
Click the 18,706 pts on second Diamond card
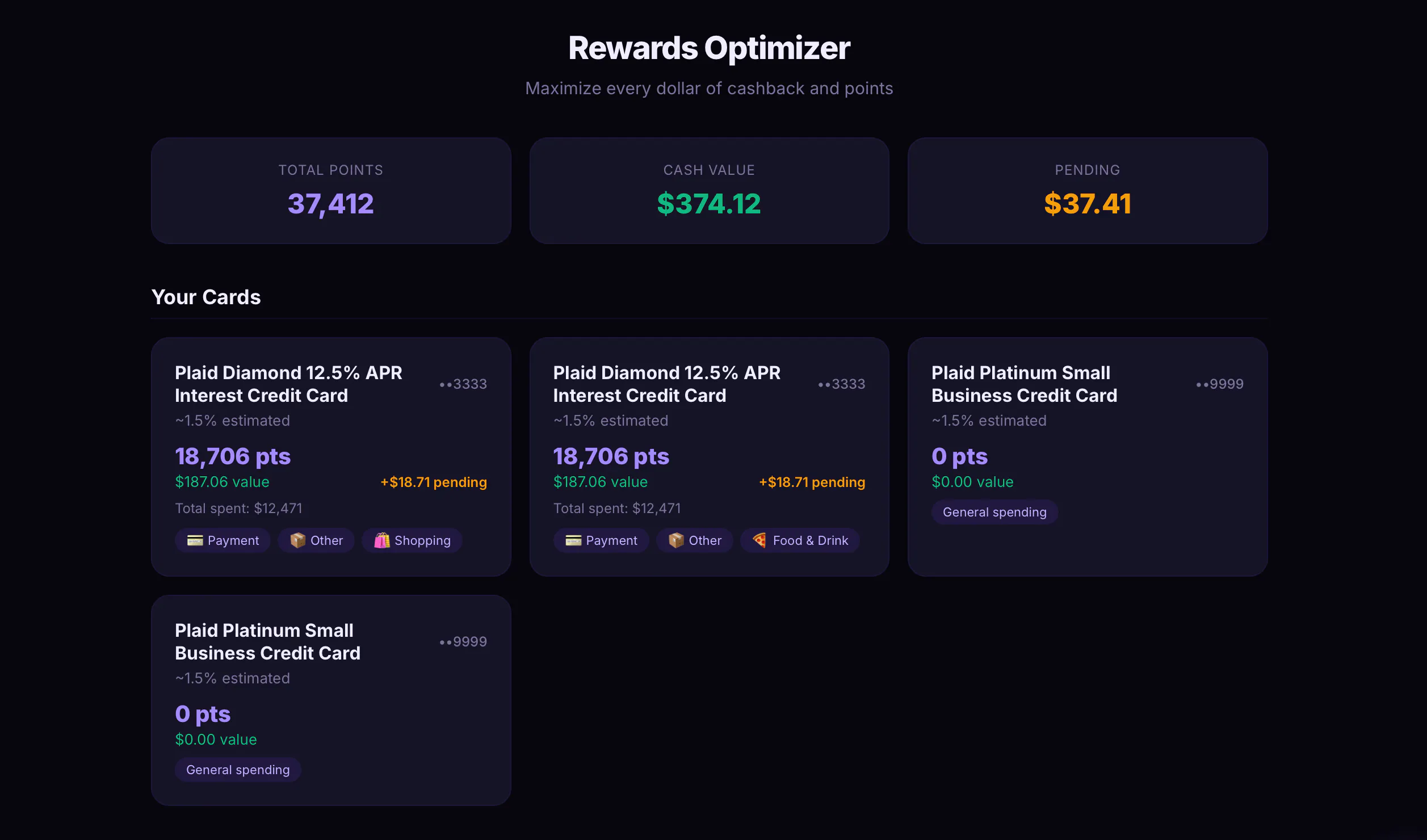point(611,456)
